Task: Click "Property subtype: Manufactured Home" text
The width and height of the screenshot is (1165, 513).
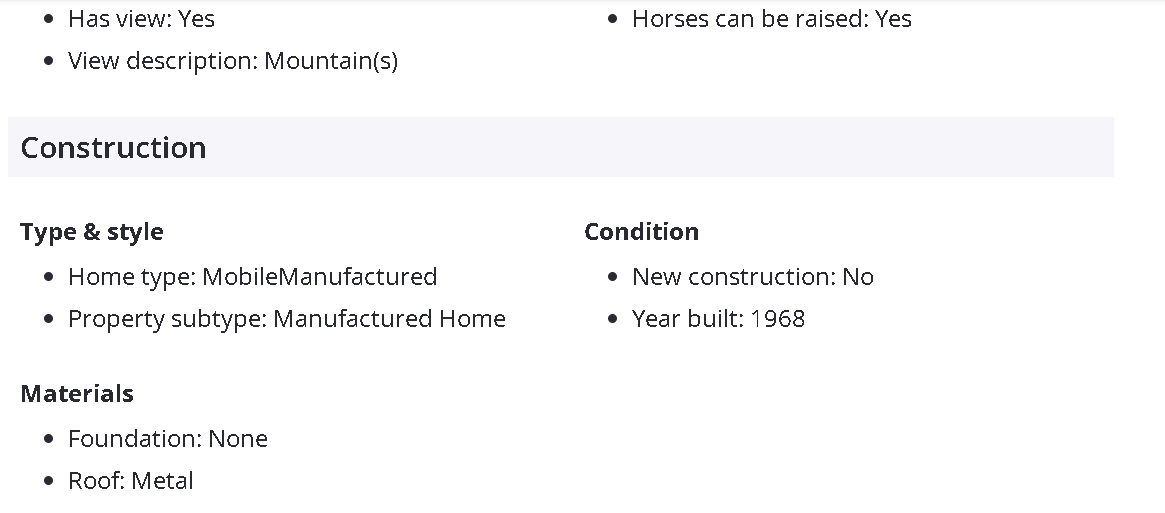Action: 286,319
